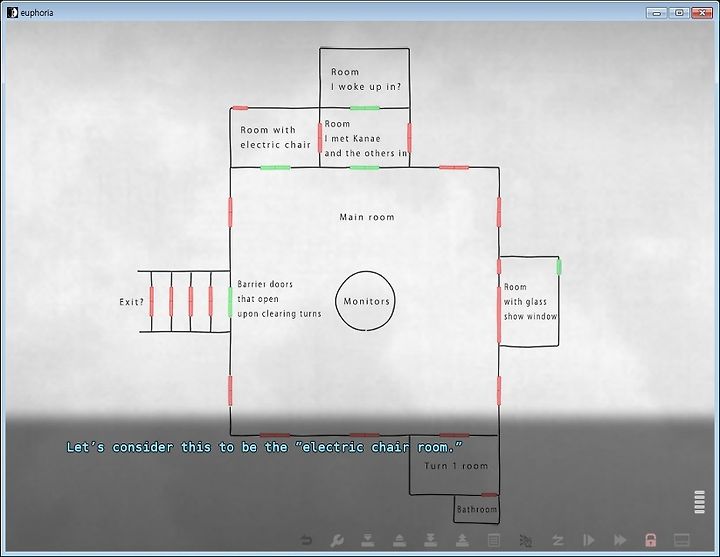This screenshot has width=720, height=557.
Task: Close the euphoria window
Action: click(702, 13)
